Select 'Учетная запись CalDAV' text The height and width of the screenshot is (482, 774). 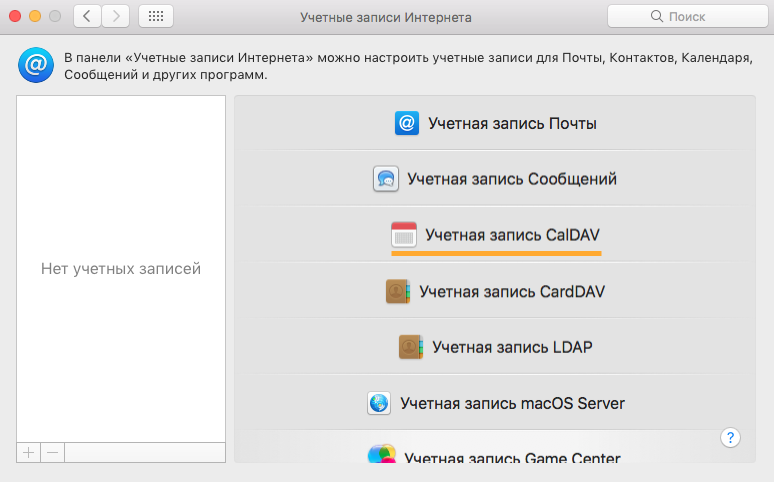pos(512,235)
